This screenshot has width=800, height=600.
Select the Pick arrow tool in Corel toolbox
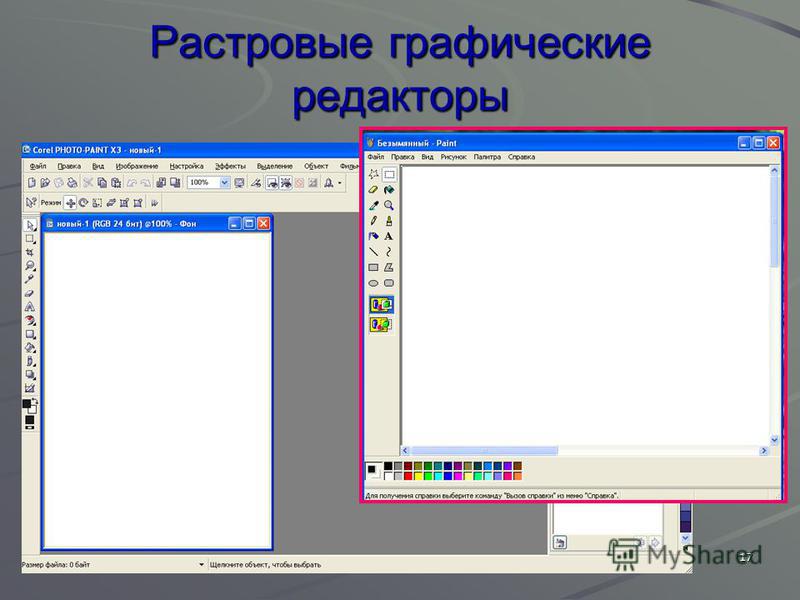pyautogui.click(x=30, y=225)
